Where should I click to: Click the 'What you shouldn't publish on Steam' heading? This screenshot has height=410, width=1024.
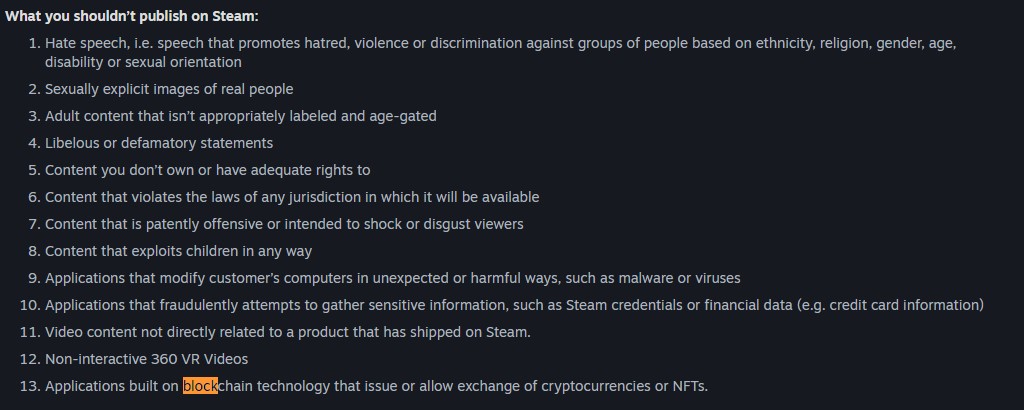(131, 17)
